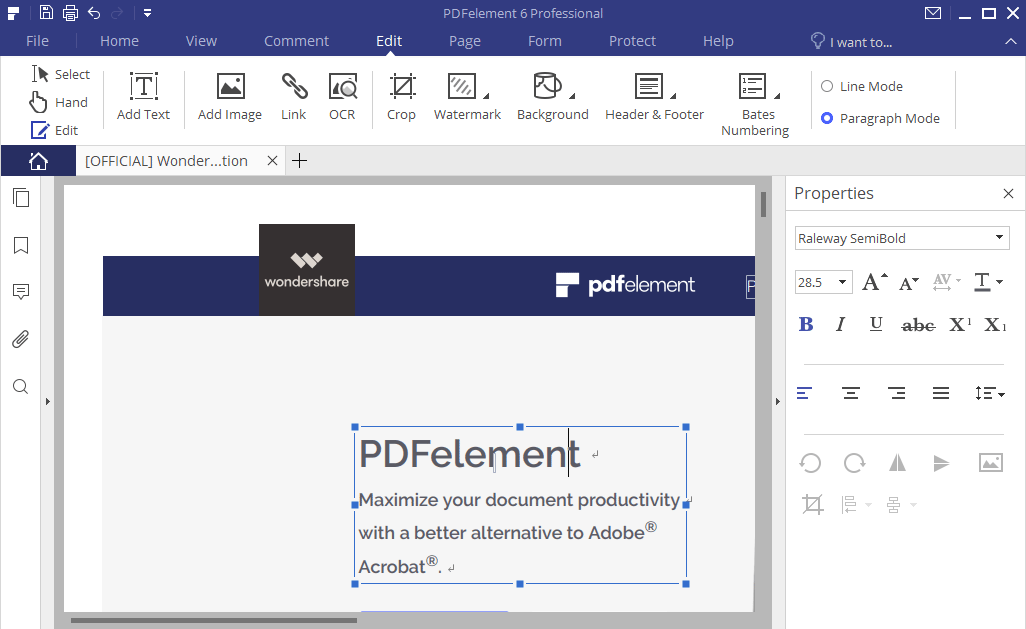Center align text

851,393
